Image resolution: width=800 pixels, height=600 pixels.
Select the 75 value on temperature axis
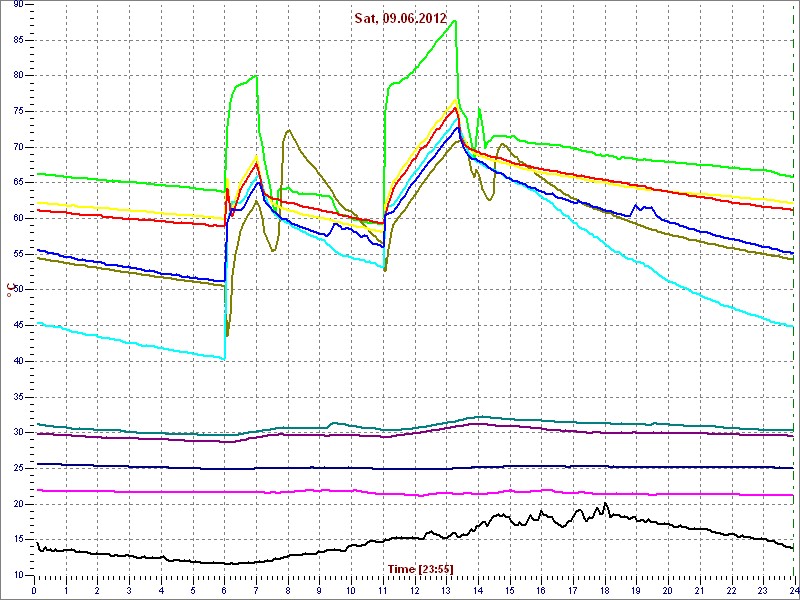19,111
